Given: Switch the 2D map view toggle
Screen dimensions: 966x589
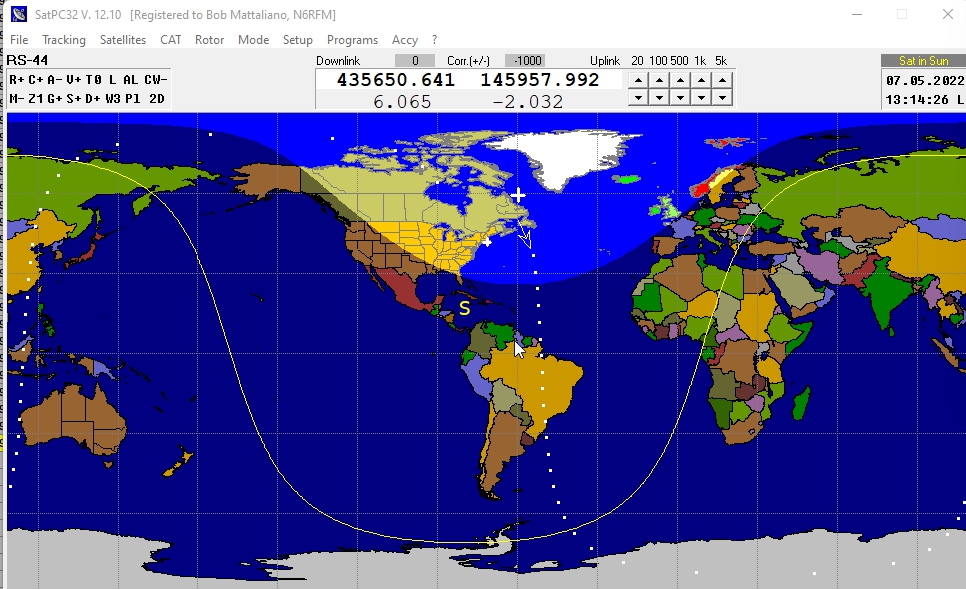Looking at the screenshot, I should point(157,99).
